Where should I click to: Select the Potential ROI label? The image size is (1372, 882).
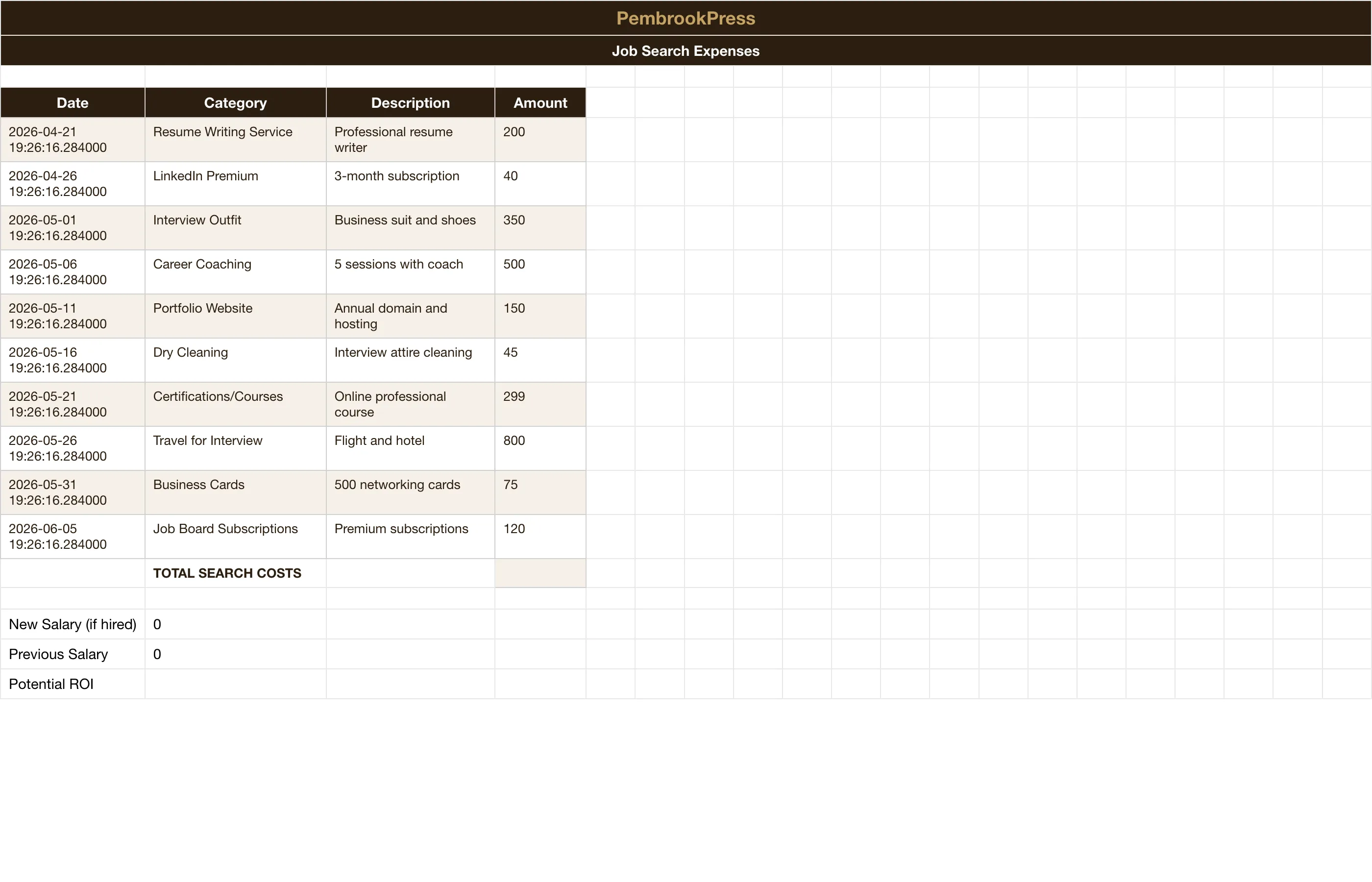[x=73, y=684]
